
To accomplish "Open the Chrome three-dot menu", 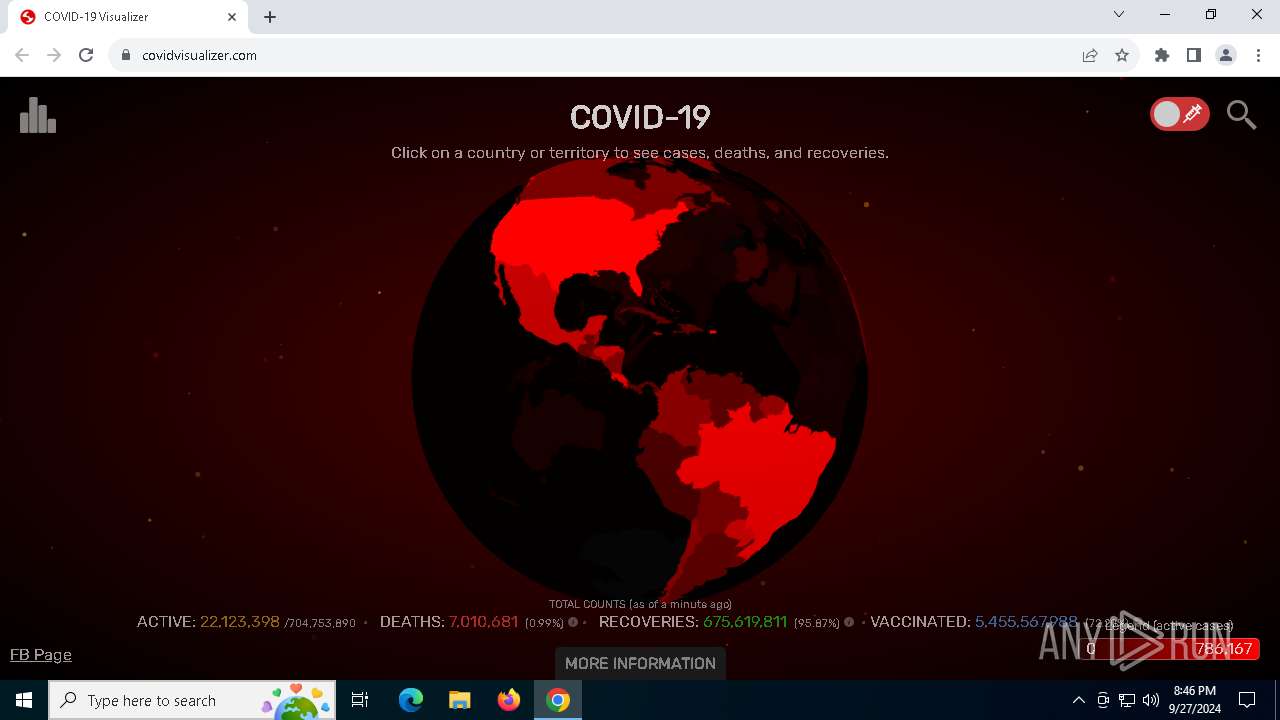I will coord(1258,55).
